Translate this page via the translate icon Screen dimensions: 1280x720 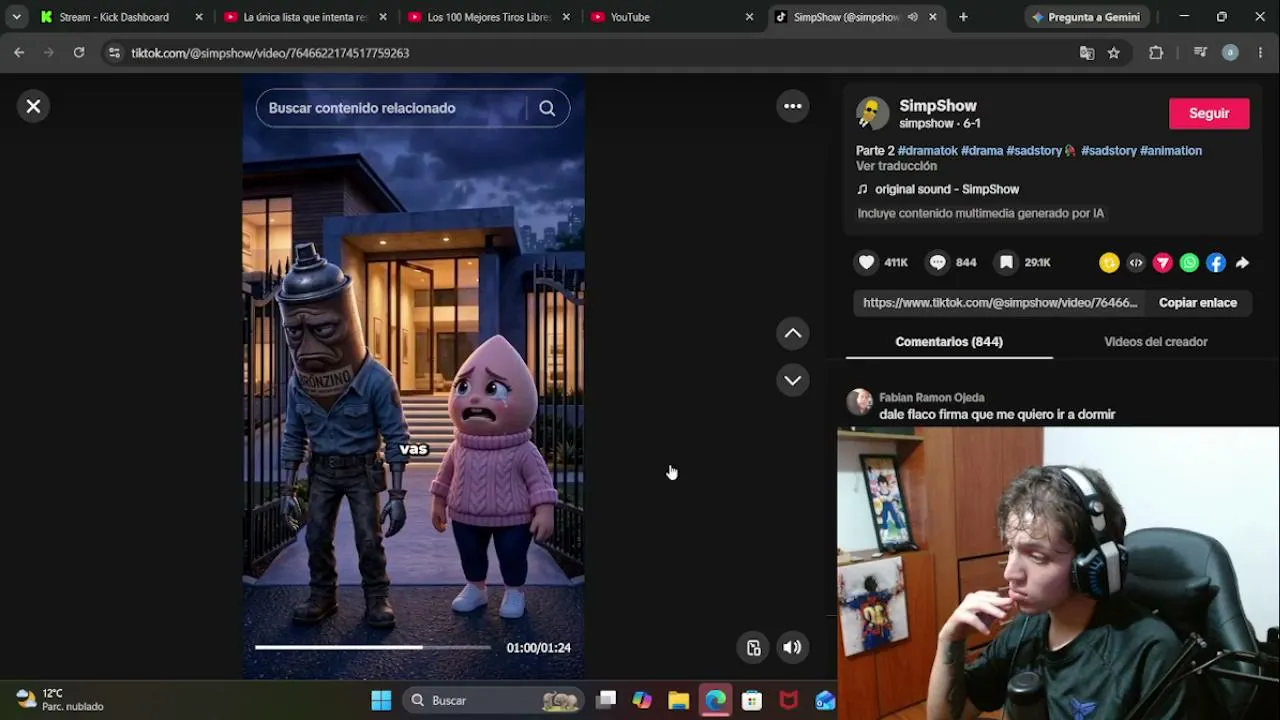click(1087, 53)
